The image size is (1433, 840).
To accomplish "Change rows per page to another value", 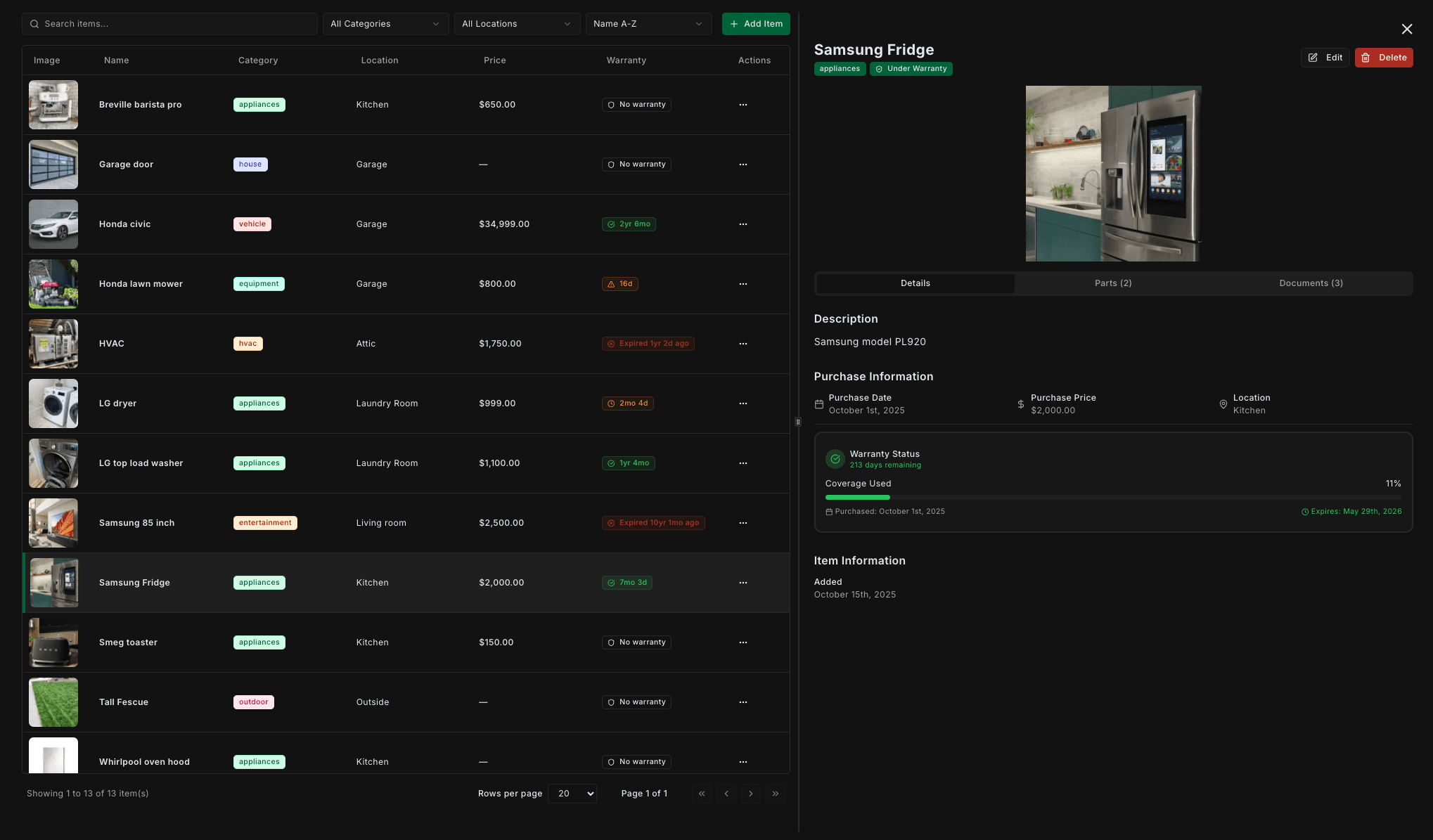I will pyautogui.click(x=572, y=793).
